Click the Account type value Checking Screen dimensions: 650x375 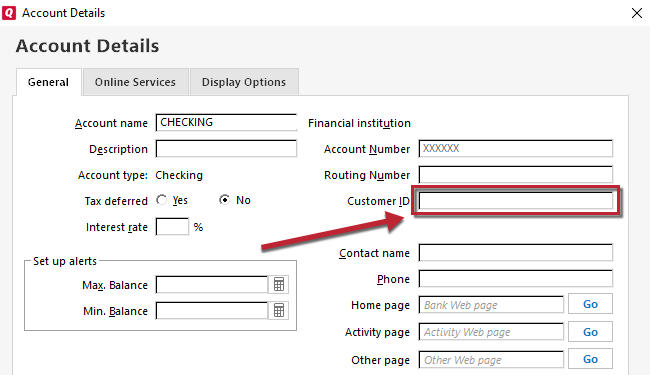[179, 175]
